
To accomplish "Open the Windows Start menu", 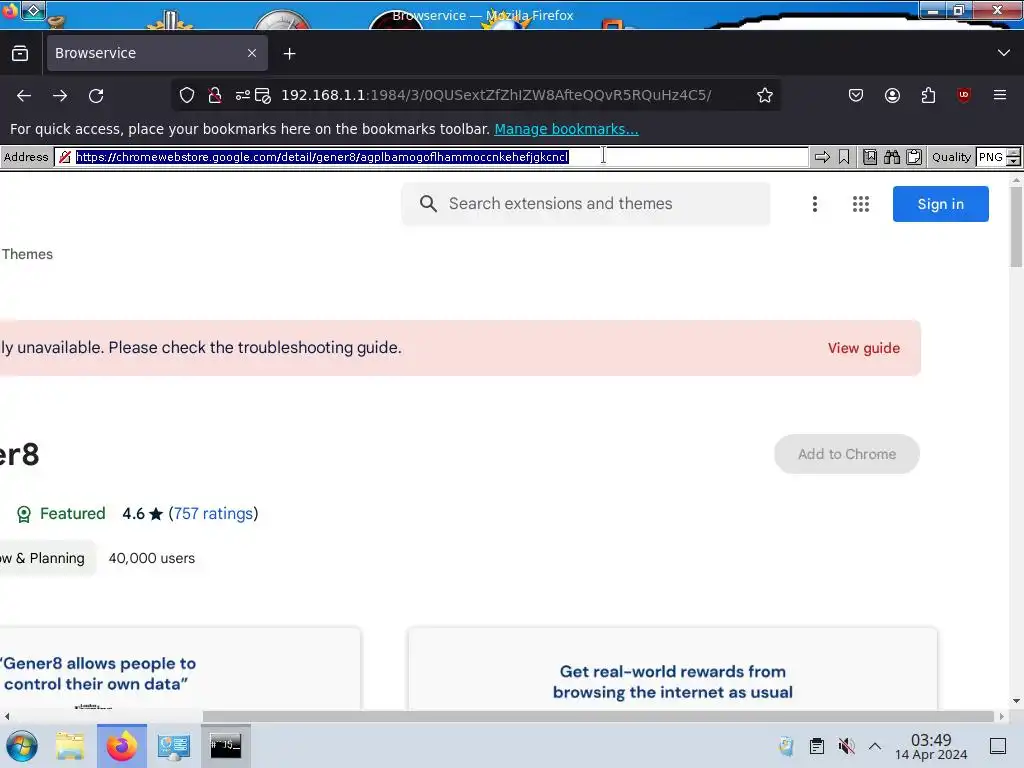I will (22, 745).
